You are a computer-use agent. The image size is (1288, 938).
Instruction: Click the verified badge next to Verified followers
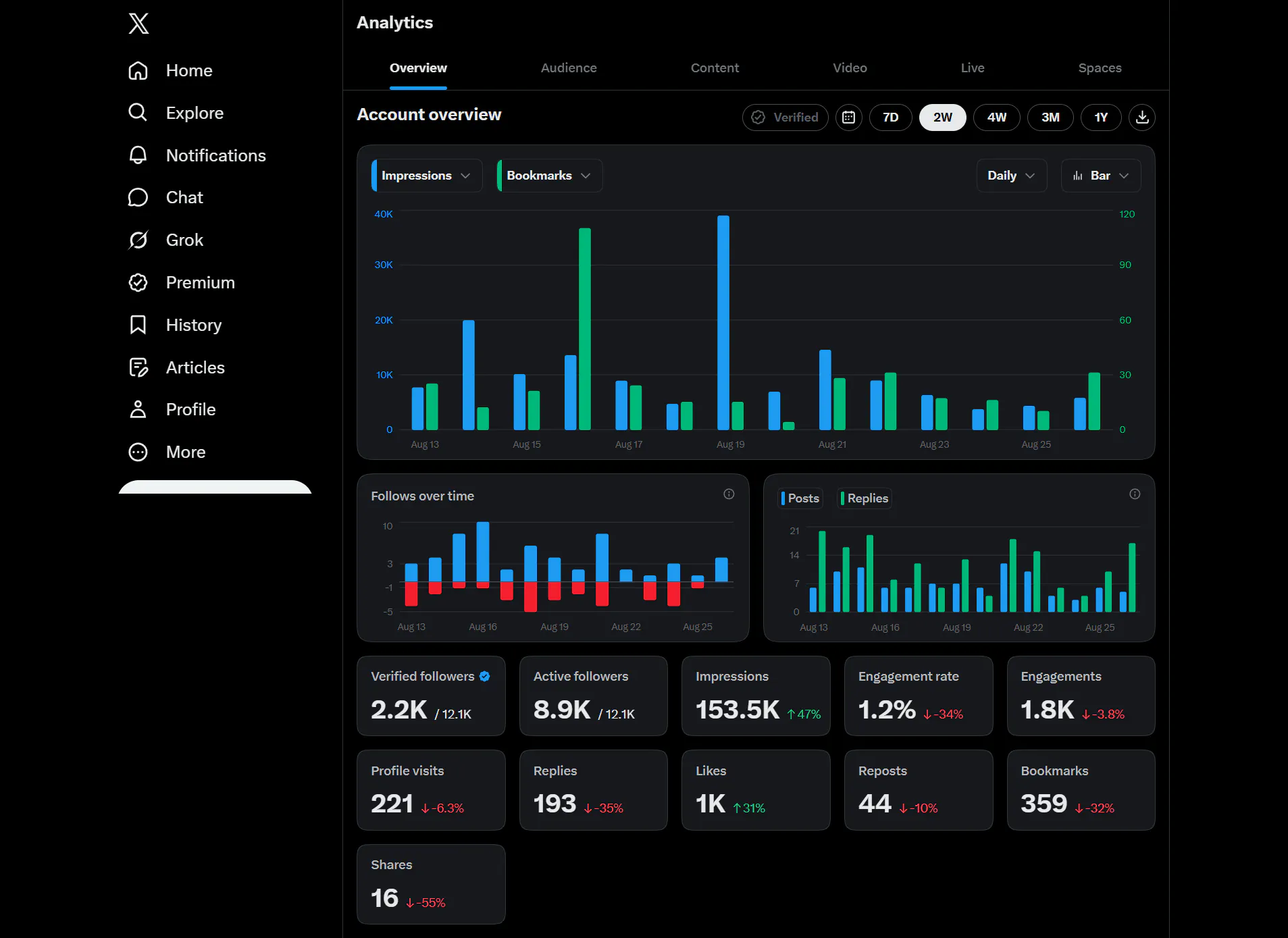[485, 676]
